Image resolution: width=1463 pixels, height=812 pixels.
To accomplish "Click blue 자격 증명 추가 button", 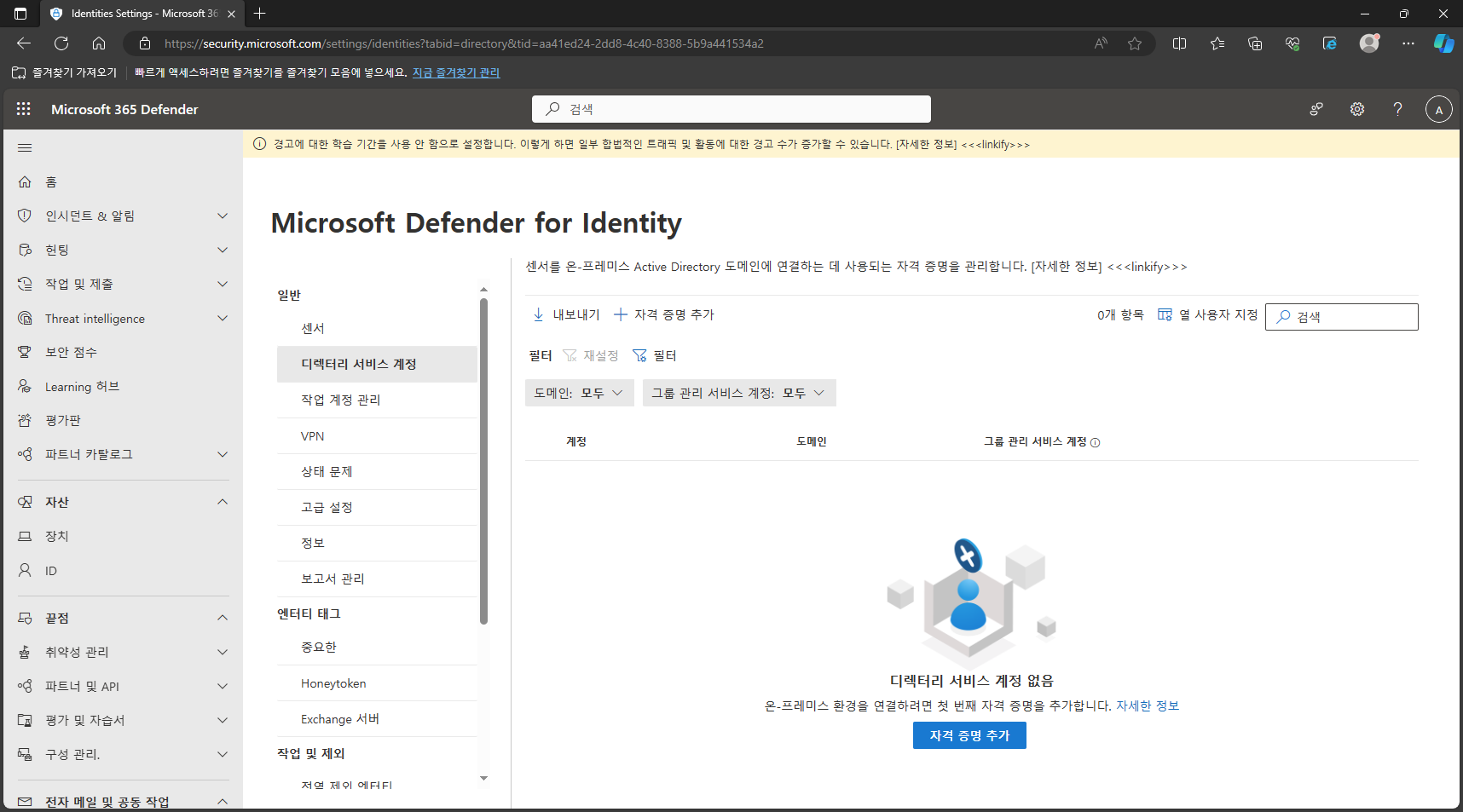I will (969, 735).
